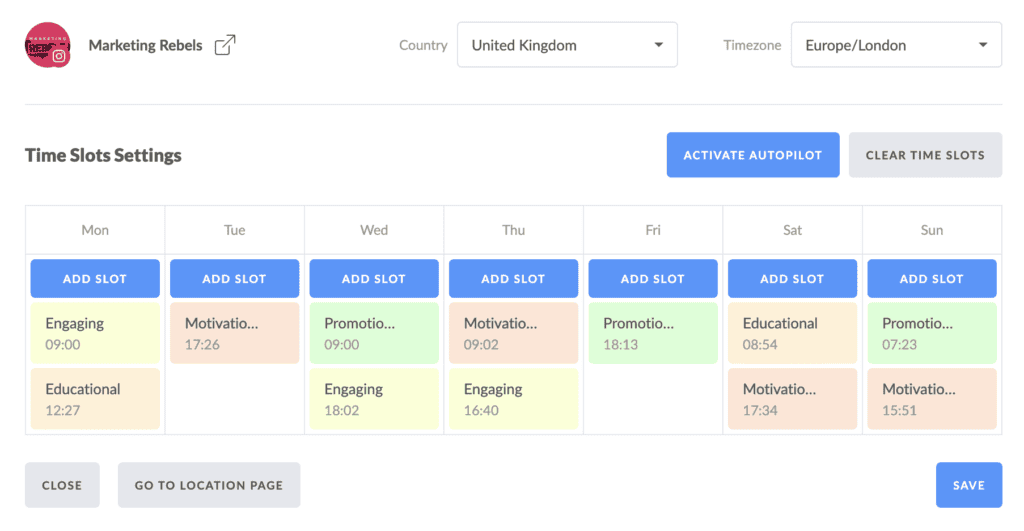The height and width of the screenshot is (531, 1024).
Task: Open Wednesday Engaging 18:02 slot
Action: click(x=374, y=399)
